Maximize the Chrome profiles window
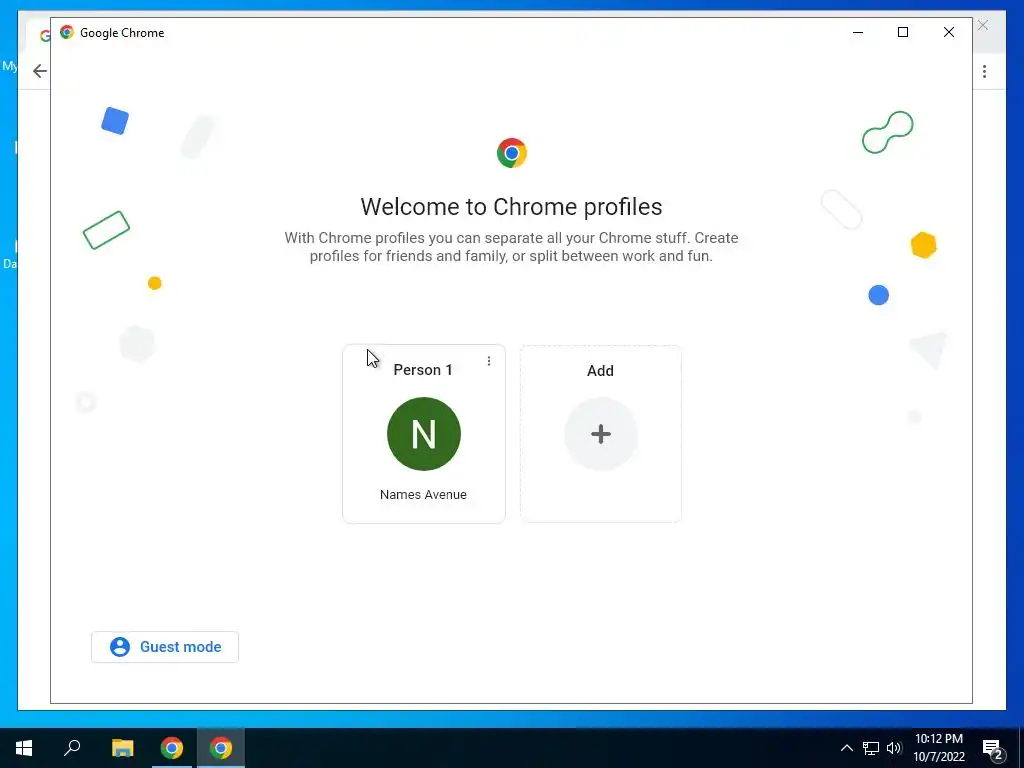The width and height of the screenshot is (1024, 768). tap(903, 32)
